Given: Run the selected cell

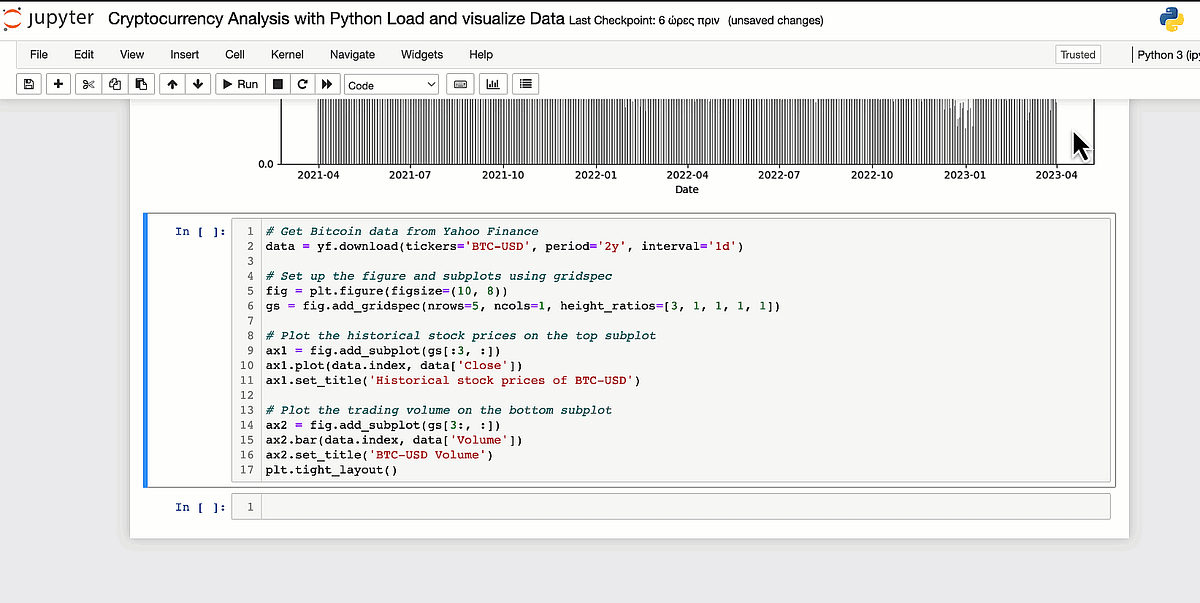Looking at the screenshot, I should (x=239, y=84).
